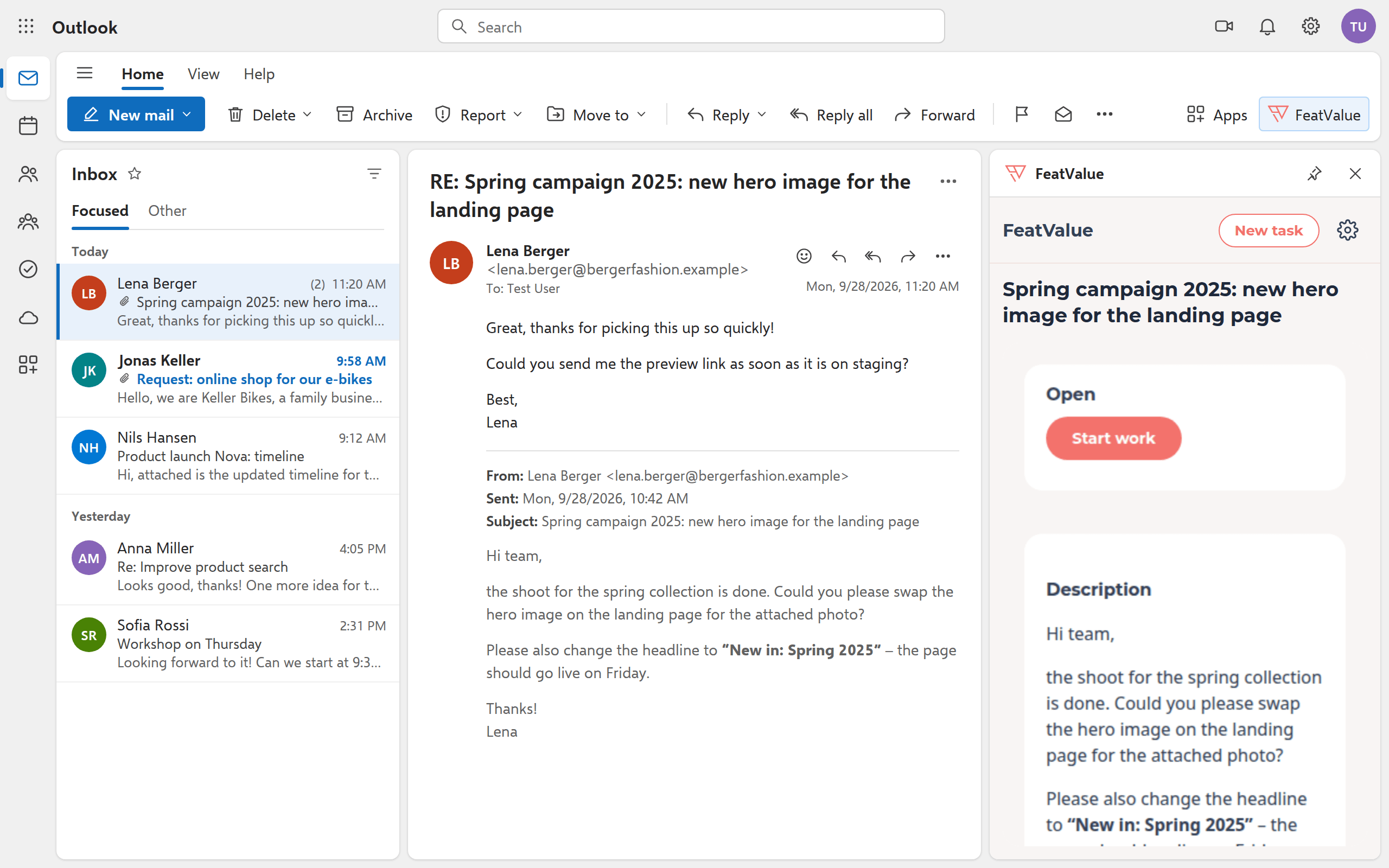Select the Focused inbox tab

click(100, 210)
